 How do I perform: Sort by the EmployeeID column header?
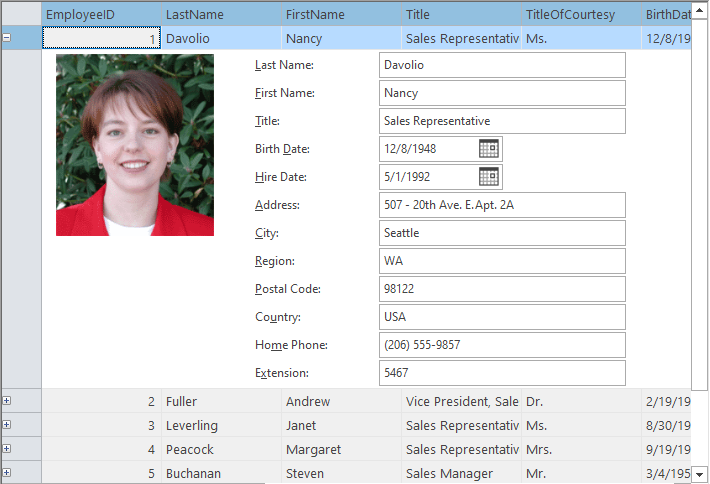[100, 14]
